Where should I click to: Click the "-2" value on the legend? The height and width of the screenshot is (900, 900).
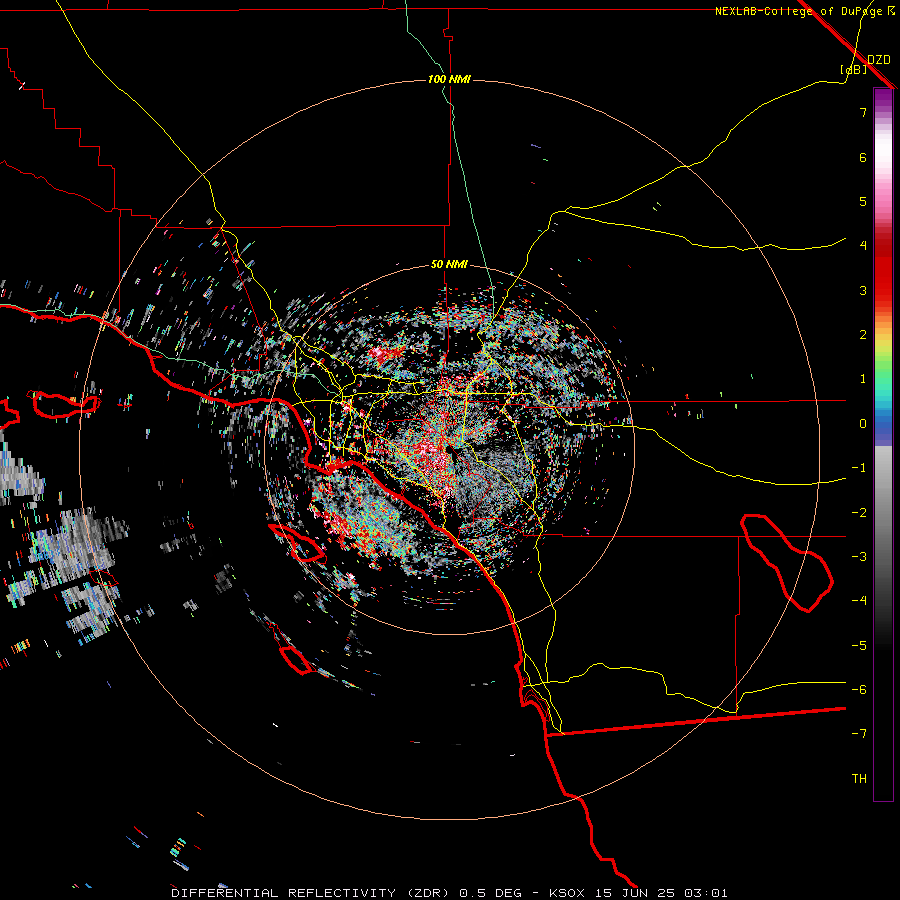point(859,512)
